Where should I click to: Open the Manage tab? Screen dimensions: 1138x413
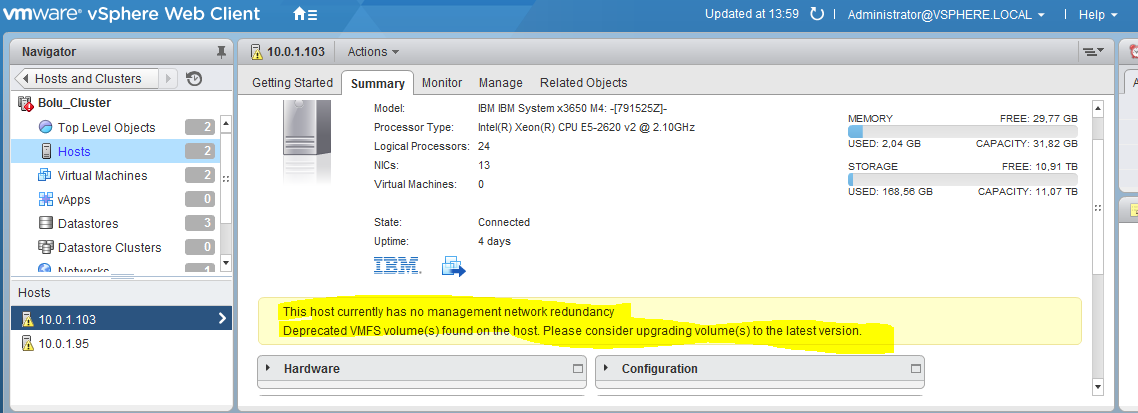501,83
